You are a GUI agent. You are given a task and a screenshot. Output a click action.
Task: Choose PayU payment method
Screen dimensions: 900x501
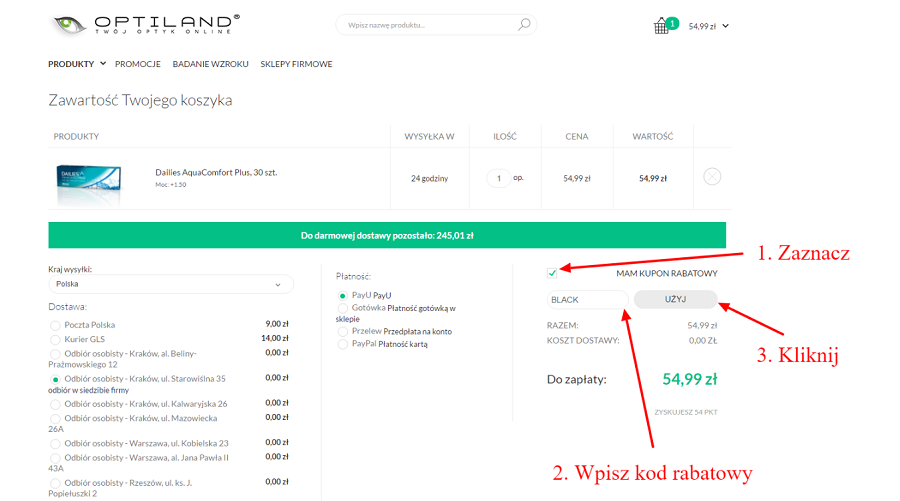click(x=343, y=296)
